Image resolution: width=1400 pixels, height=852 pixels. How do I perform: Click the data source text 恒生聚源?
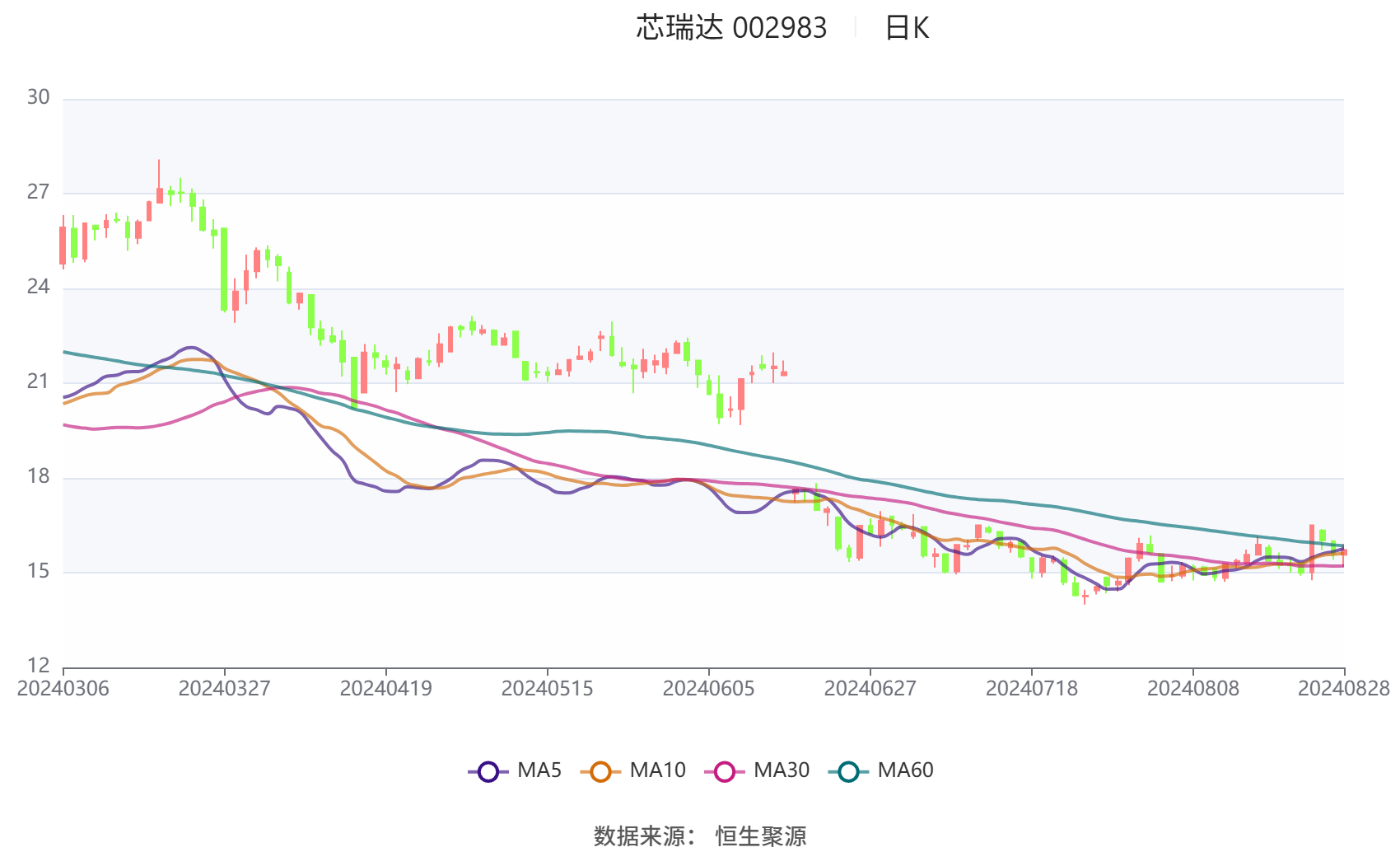click(x=761, y=836)
